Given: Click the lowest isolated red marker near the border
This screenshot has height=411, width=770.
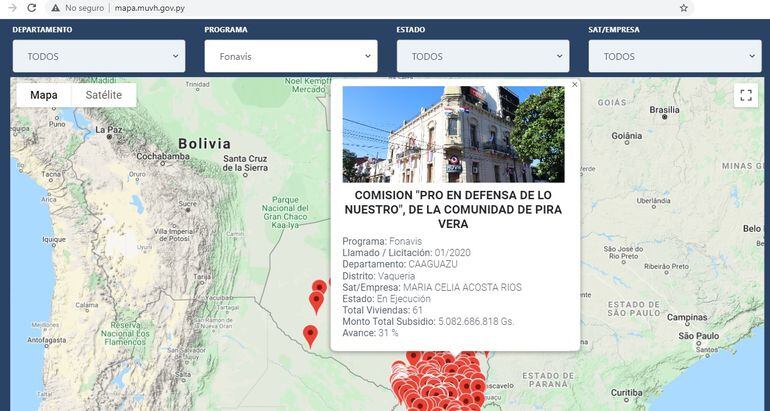Looking at the screenshot, I should (x=310, y=336).
